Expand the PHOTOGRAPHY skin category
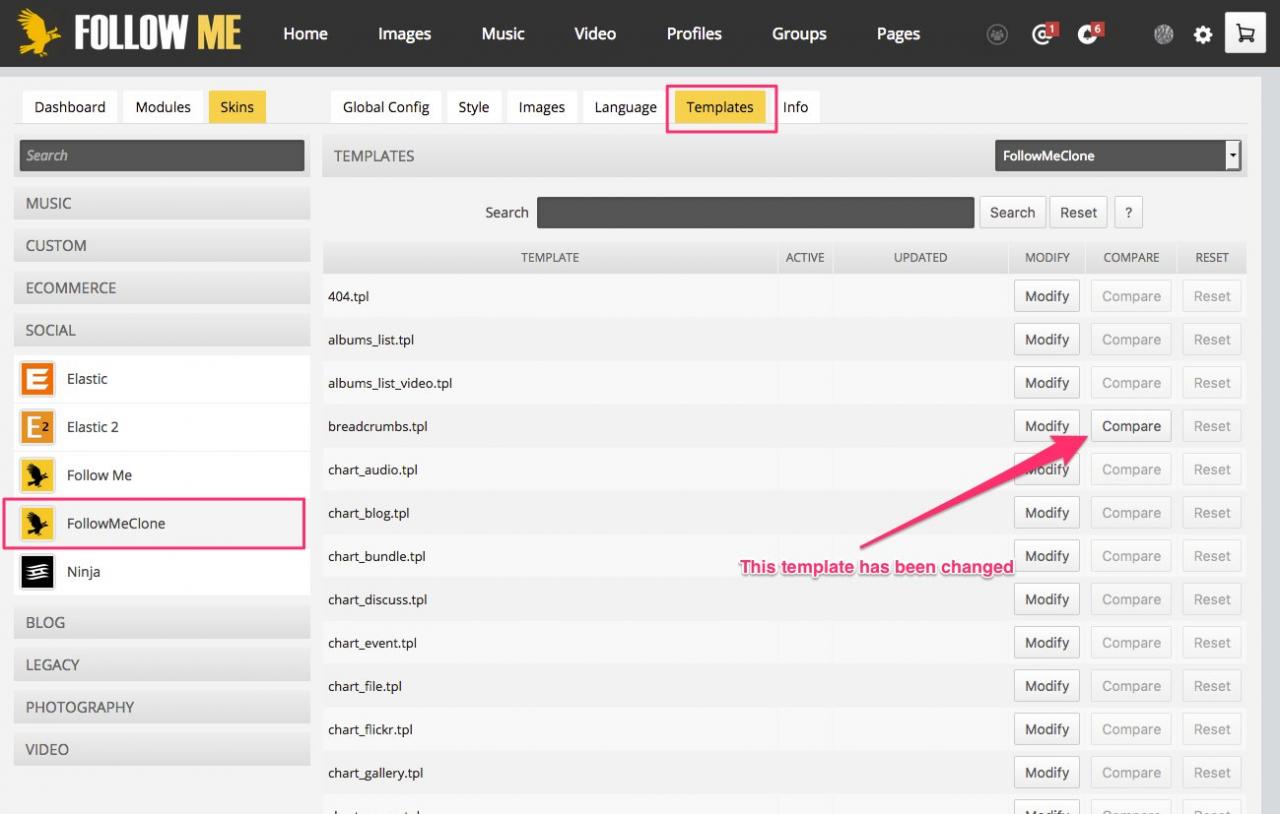This screenshot has width=1280, height=814. coord(162,707)
